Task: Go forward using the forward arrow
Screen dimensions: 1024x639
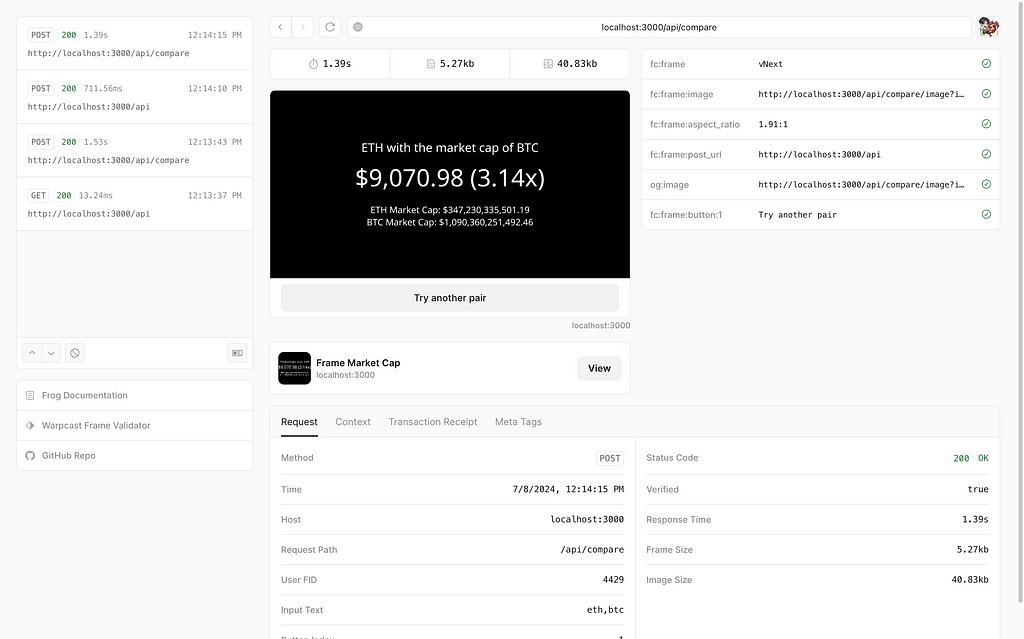Action: click(302, 27)
